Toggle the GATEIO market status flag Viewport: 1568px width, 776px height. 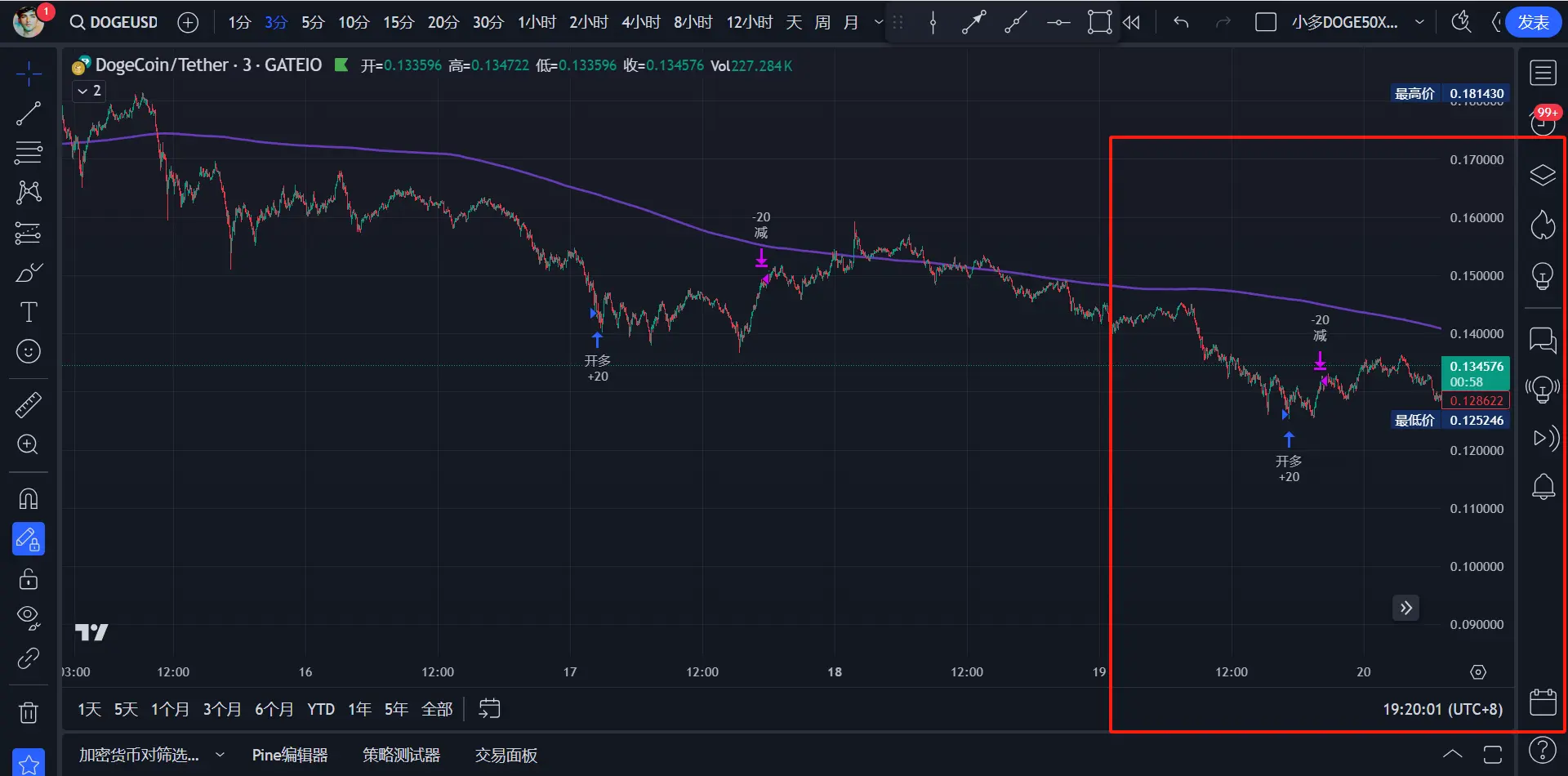[x=341, y=65]
